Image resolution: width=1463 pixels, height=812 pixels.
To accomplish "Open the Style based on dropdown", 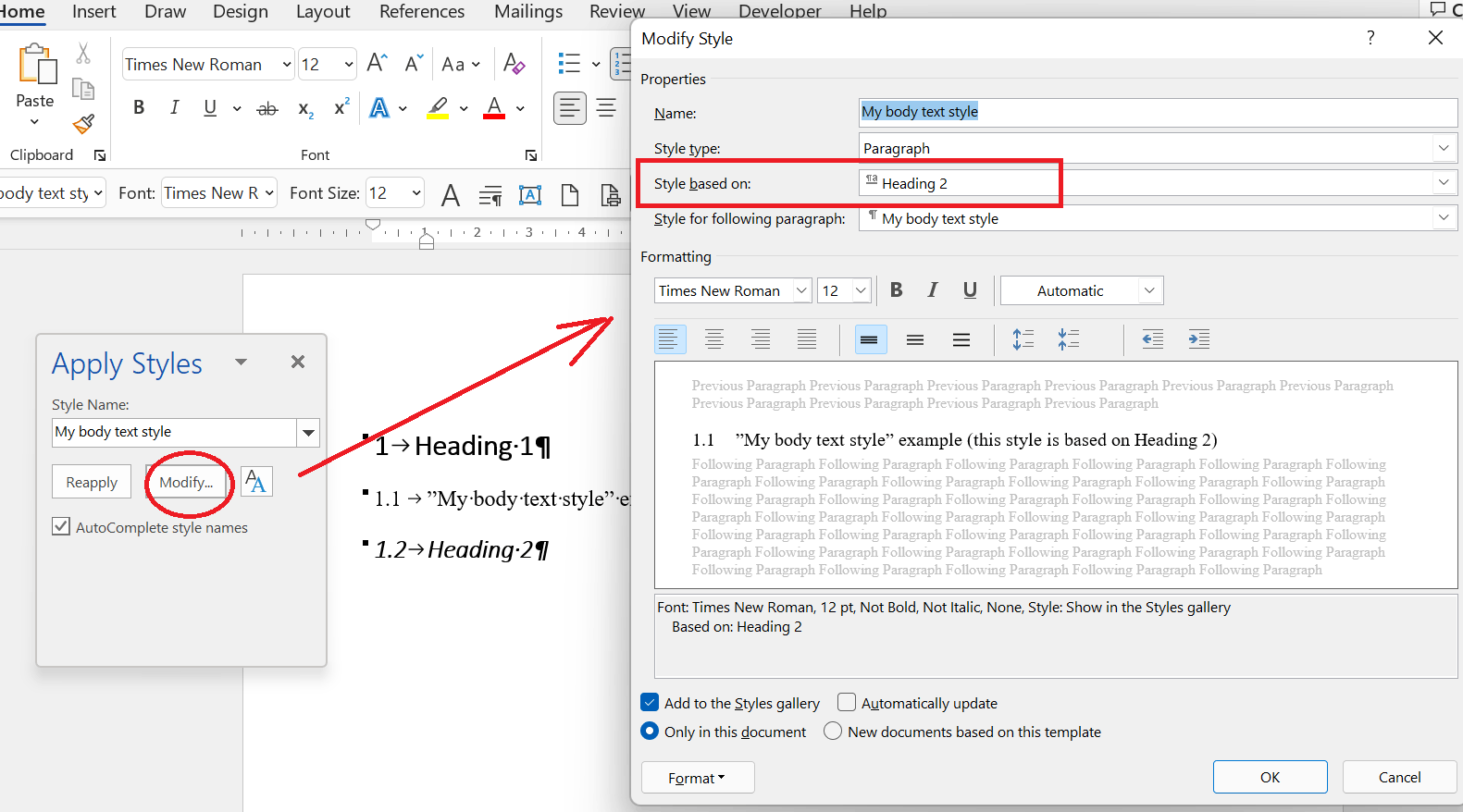I will [1444, 182].
